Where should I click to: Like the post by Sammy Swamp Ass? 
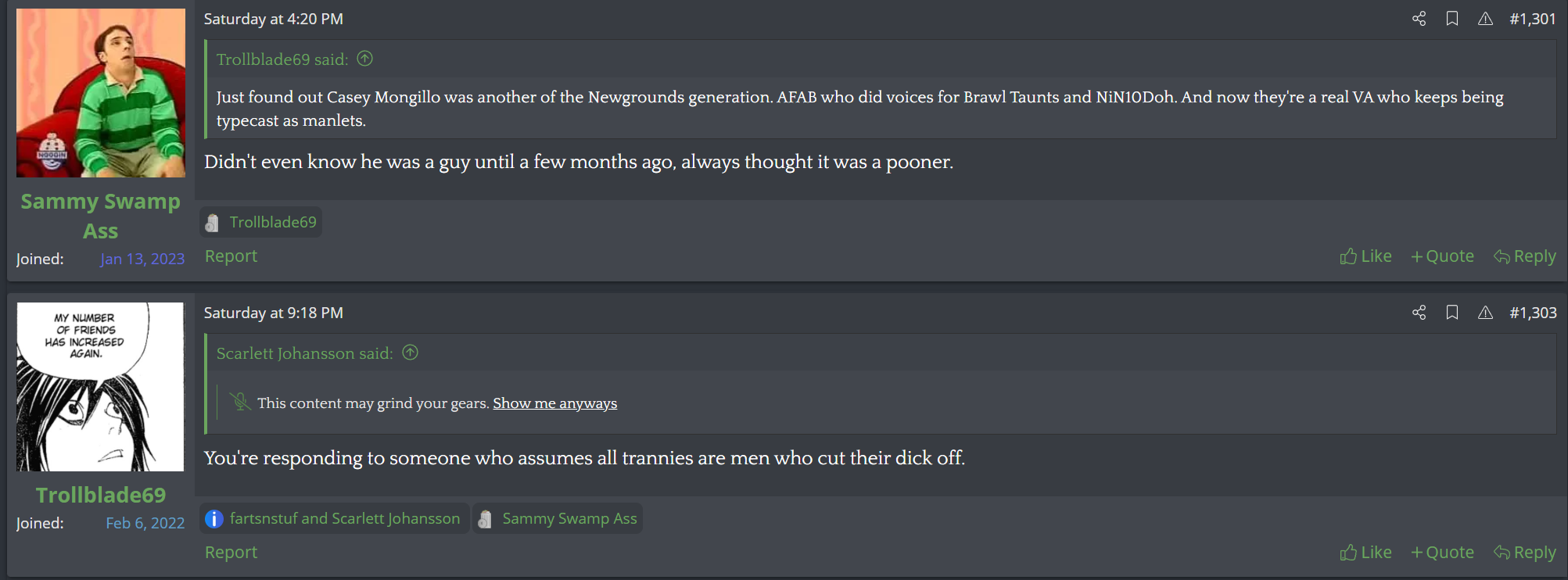[1365, 256]
